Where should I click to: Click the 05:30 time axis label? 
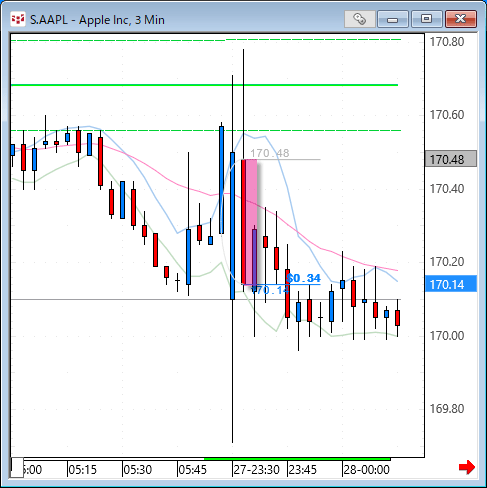[137, 470]
